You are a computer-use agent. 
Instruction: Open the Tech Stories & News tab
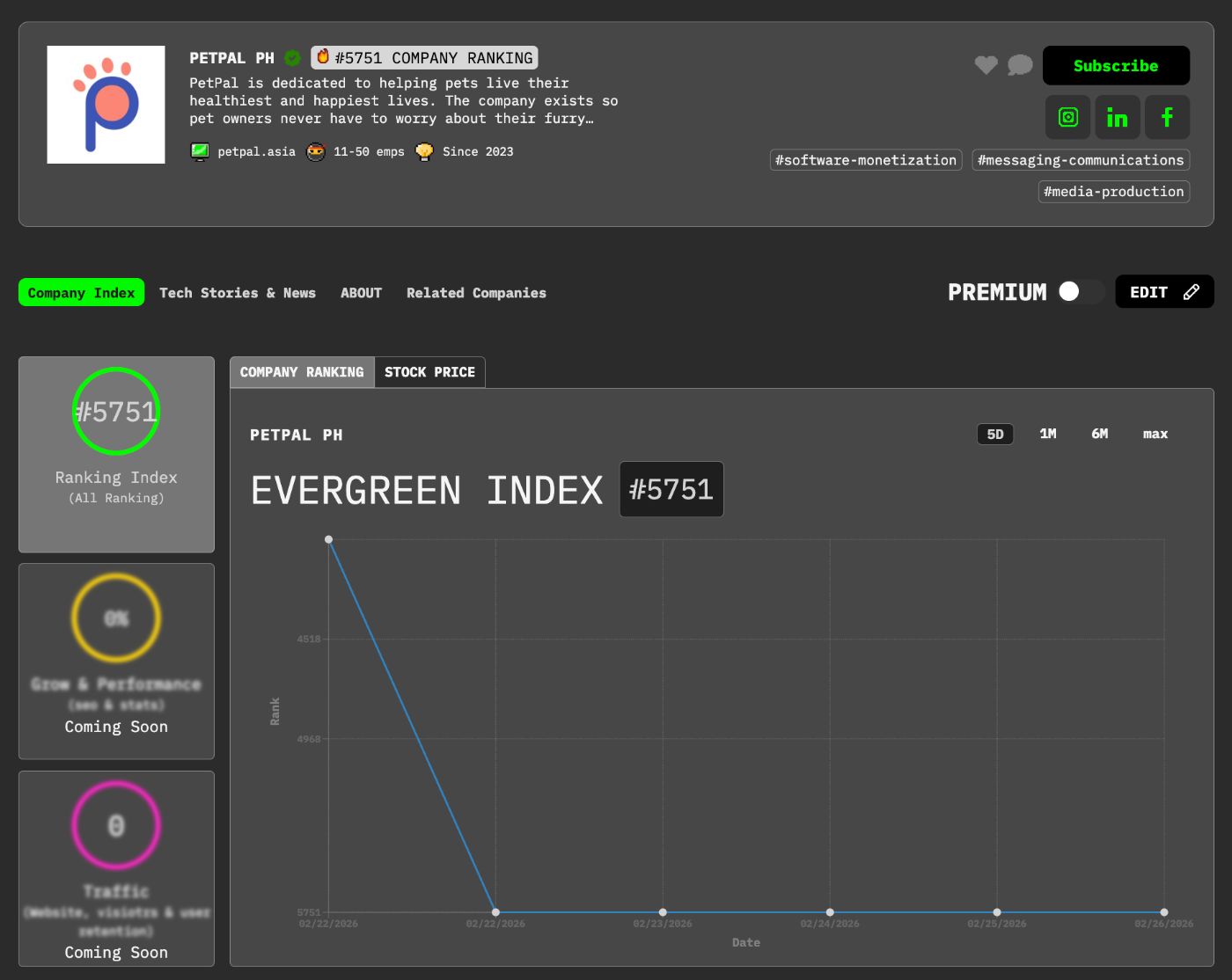(x=237, y=293)
